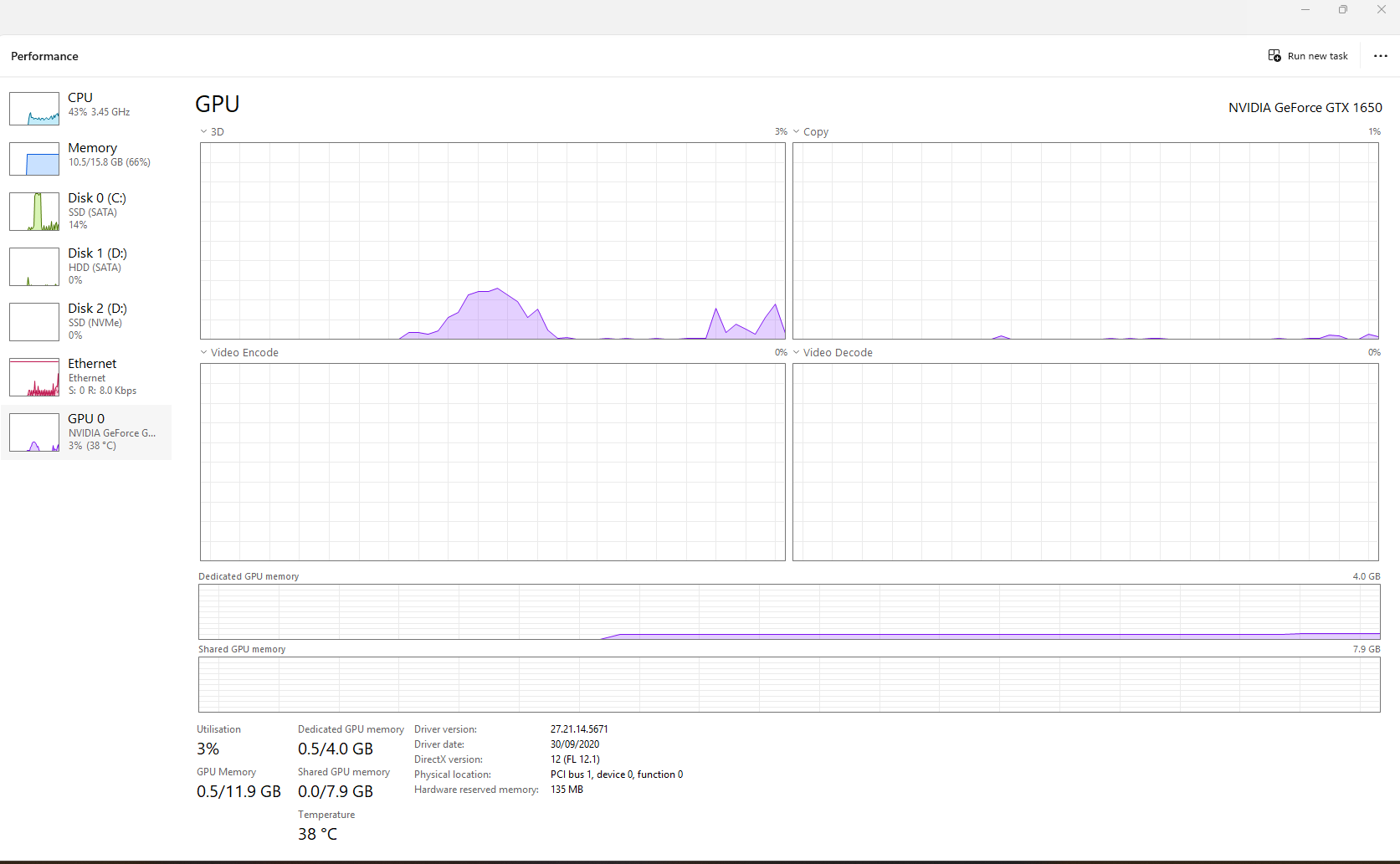The image size is (1400, 864).
Task: Click the 0.0/7.9 GB shared memory value
Action: coord(336,791)
